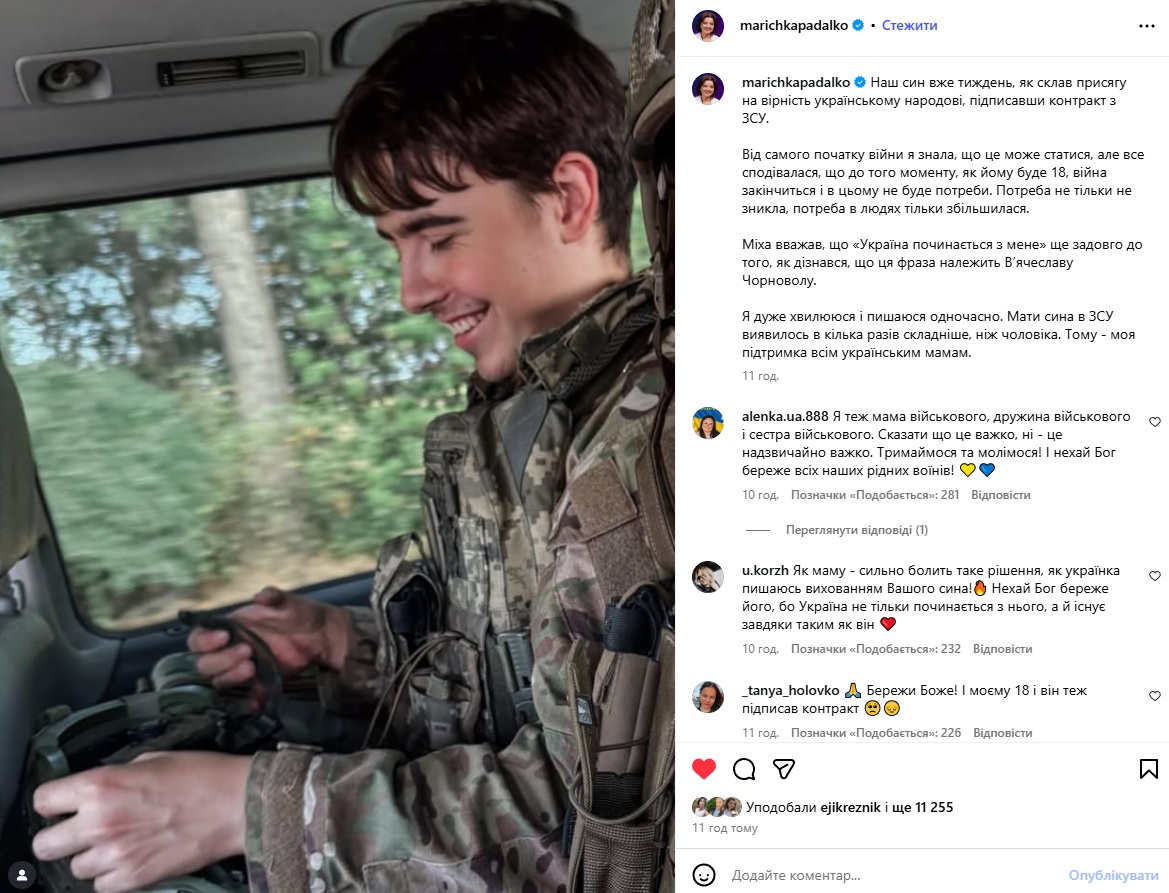This screenshot has height=893, width=1169.
Task: Open marichkapadalko profile avatar in header
Action: tap(708, 26)
